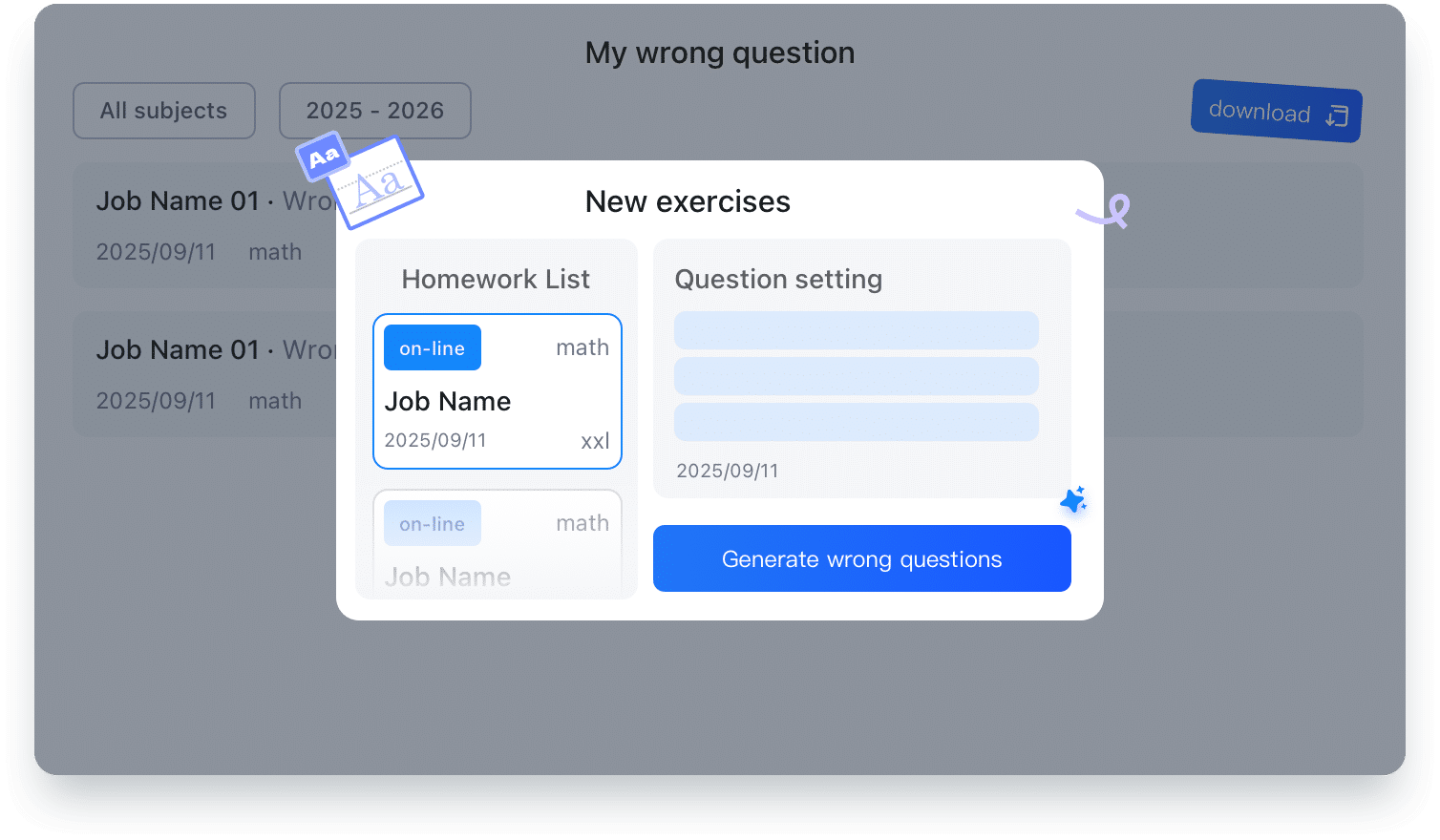Open the 2025 - 2026 year dropdown
This screenshot has height=840, width=1440.
tap(374, 111)
